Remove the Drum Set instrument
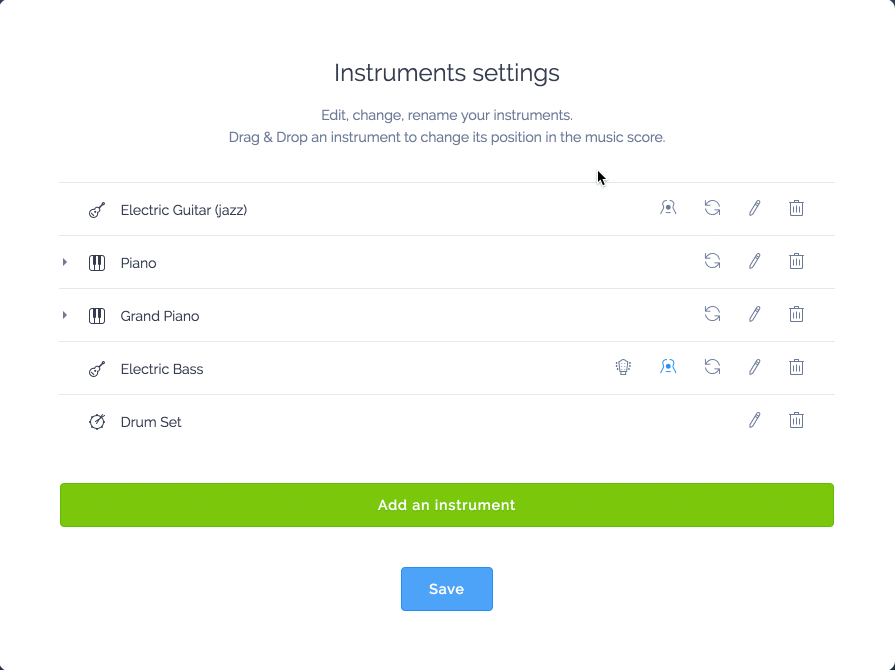 [x=796, y=421]
